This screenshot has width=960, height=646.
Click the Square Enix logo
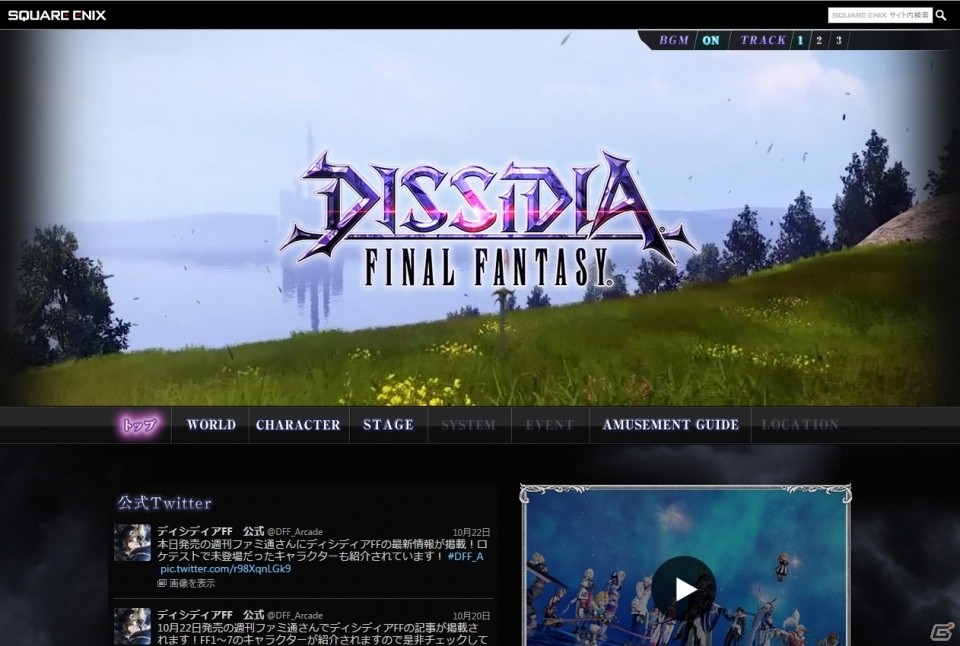pos(57,15)
